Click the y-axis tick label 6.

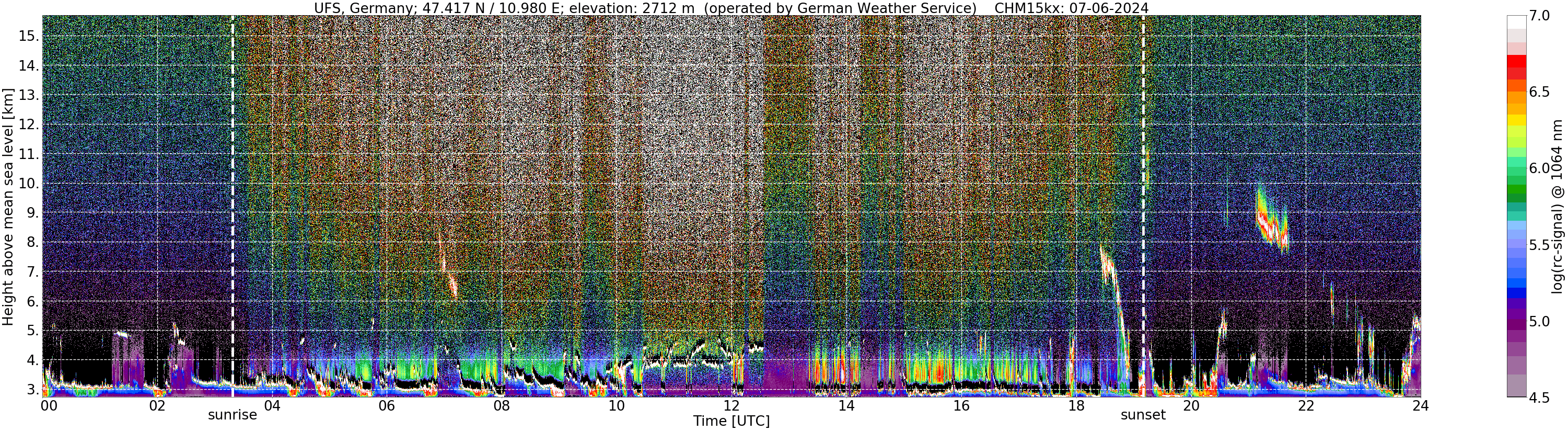coord(33,301)
